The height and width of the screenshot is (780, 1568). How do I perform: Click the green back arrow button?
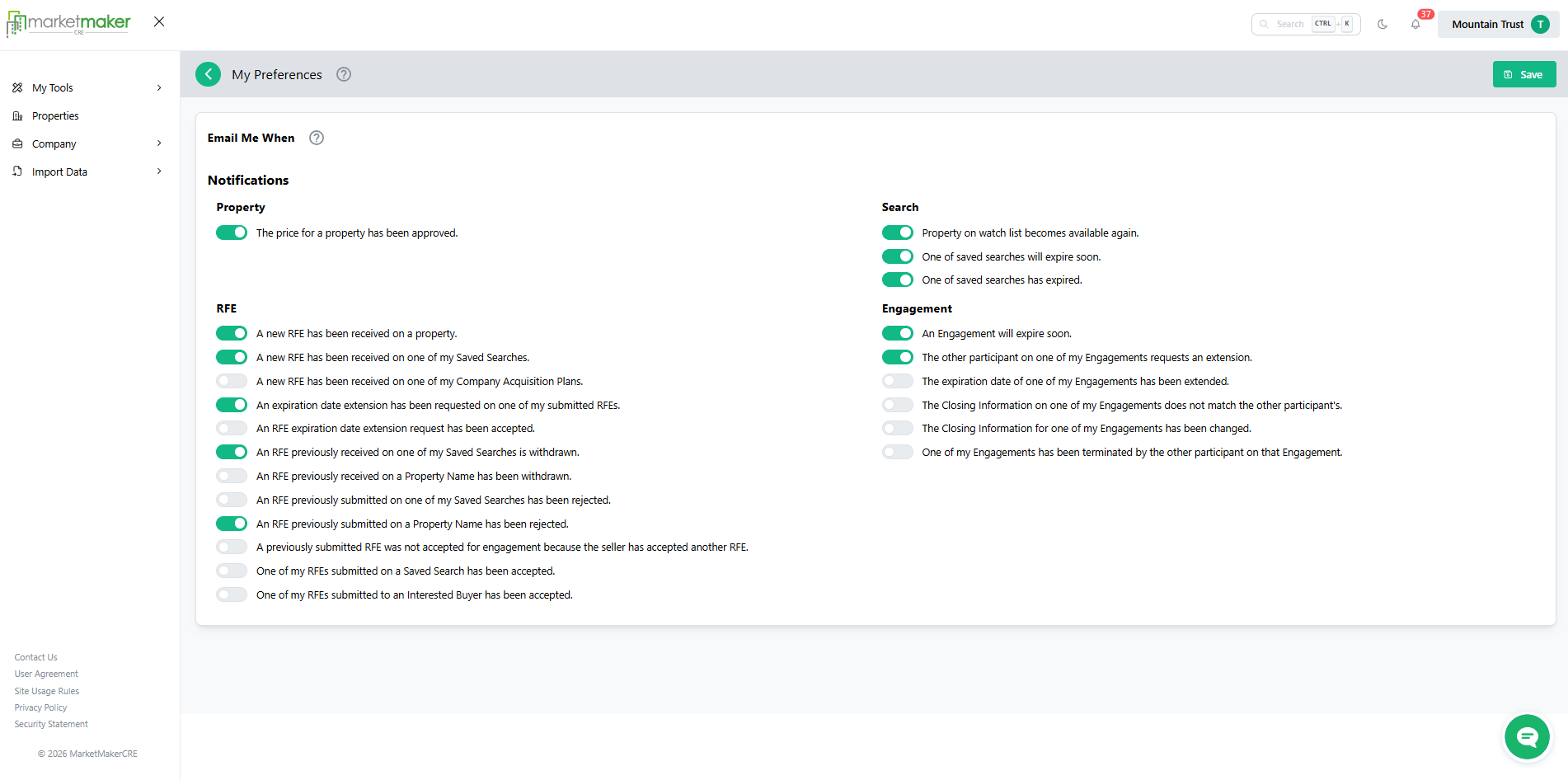209,74
